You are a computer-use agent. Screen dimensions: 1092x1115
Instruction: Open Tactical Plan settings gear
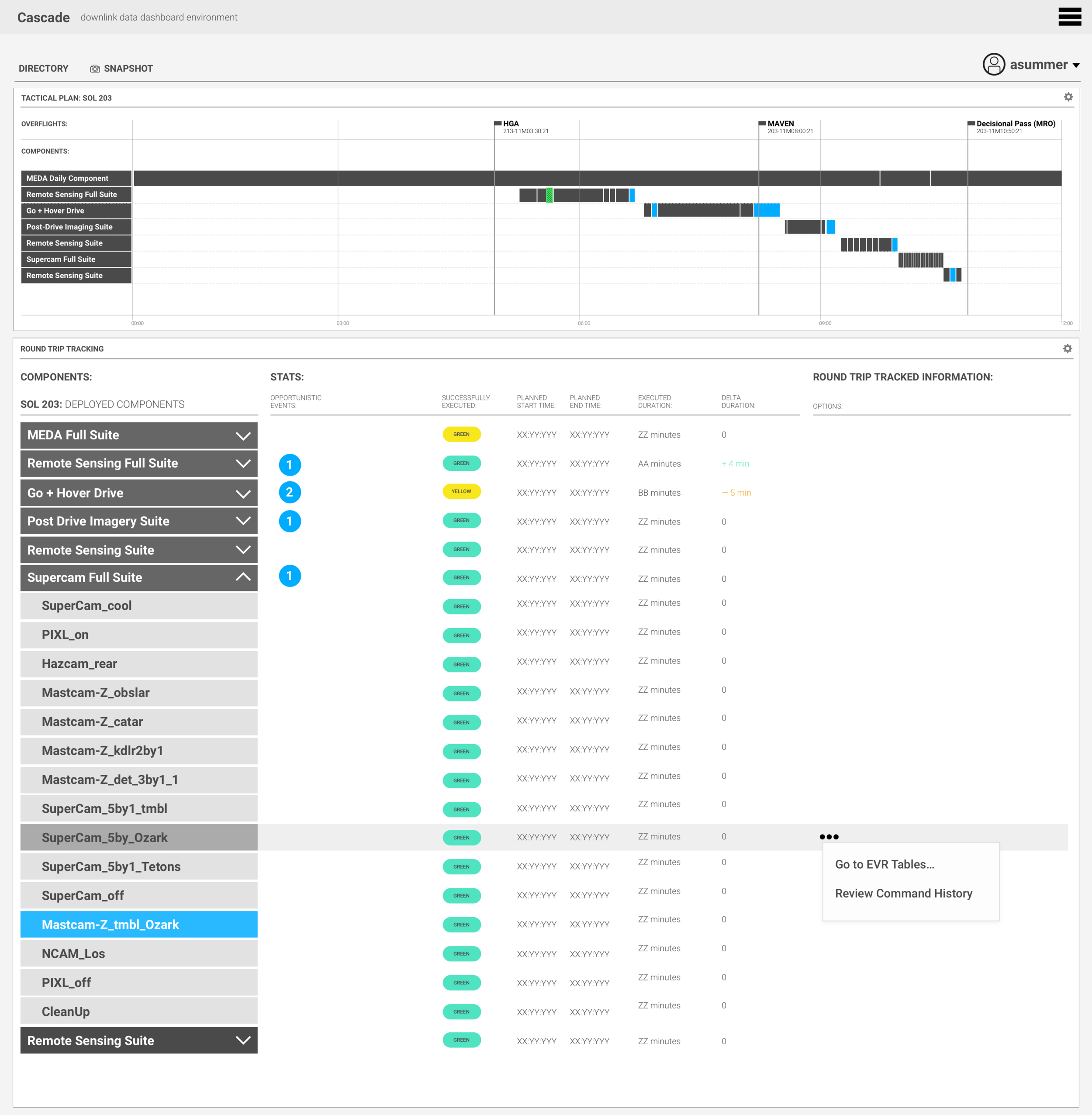(x=1068, y=97)
